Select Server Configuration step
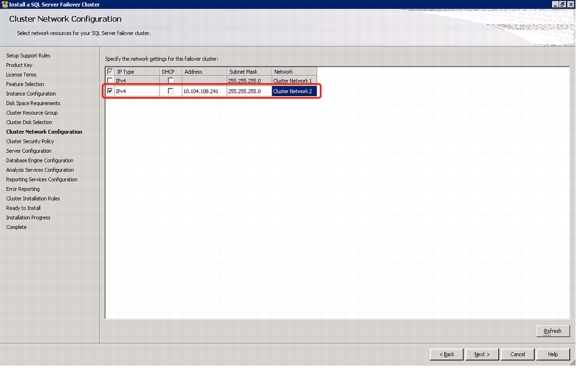The image size is (578, 369). 29,151
